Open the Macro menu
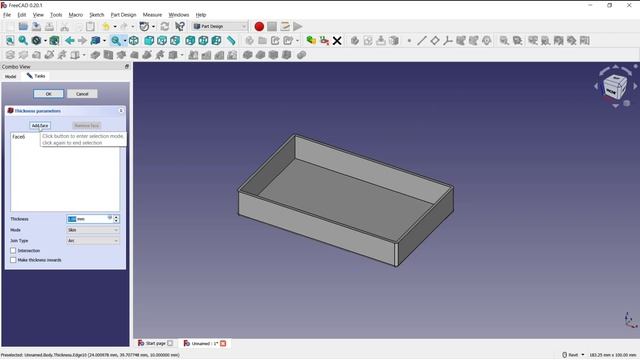This screenshot has width=640, height=360. coord(76,15)
